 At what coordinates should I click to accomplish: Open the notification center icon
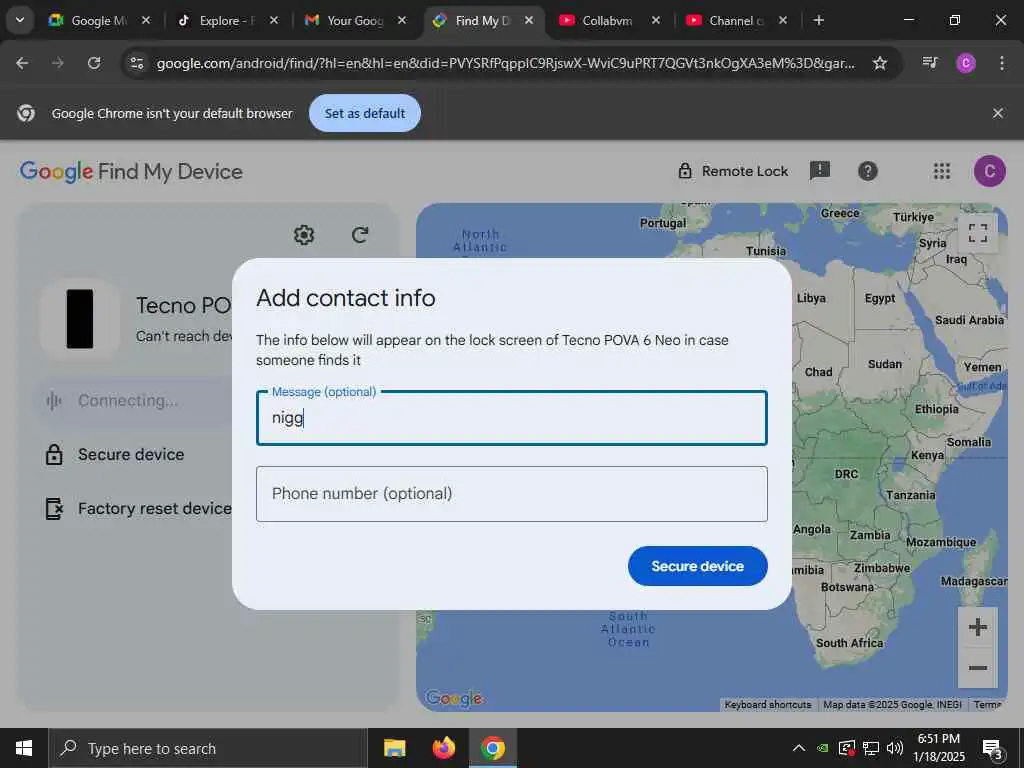coord(993,749)
